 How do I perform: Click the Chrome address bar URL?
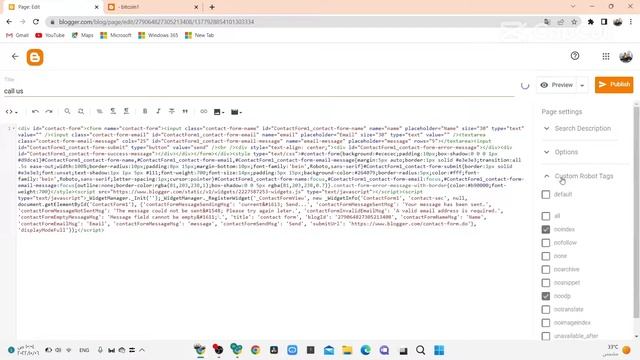[x=156, y=22]
